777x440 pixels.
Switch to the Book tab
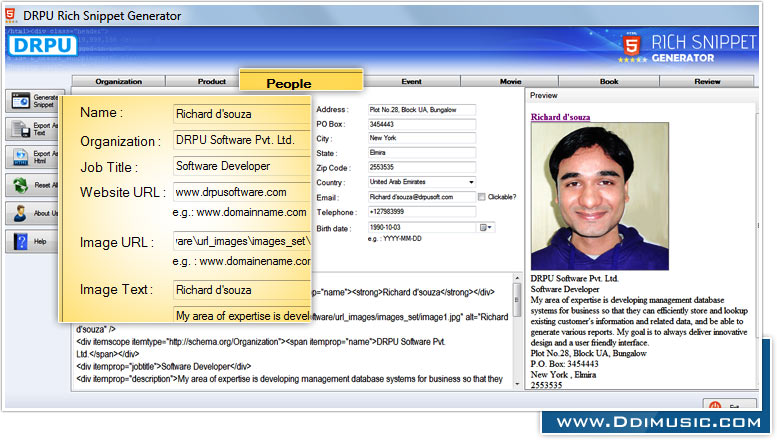[609, 81]
